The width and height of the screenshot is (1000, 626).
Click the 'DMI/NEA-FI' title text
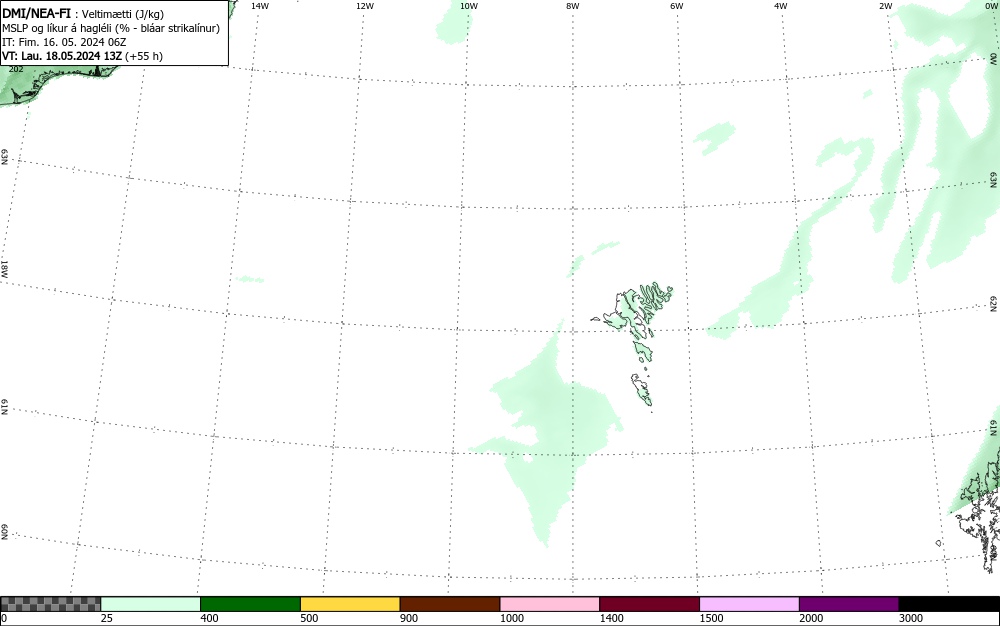pos(36,14)
